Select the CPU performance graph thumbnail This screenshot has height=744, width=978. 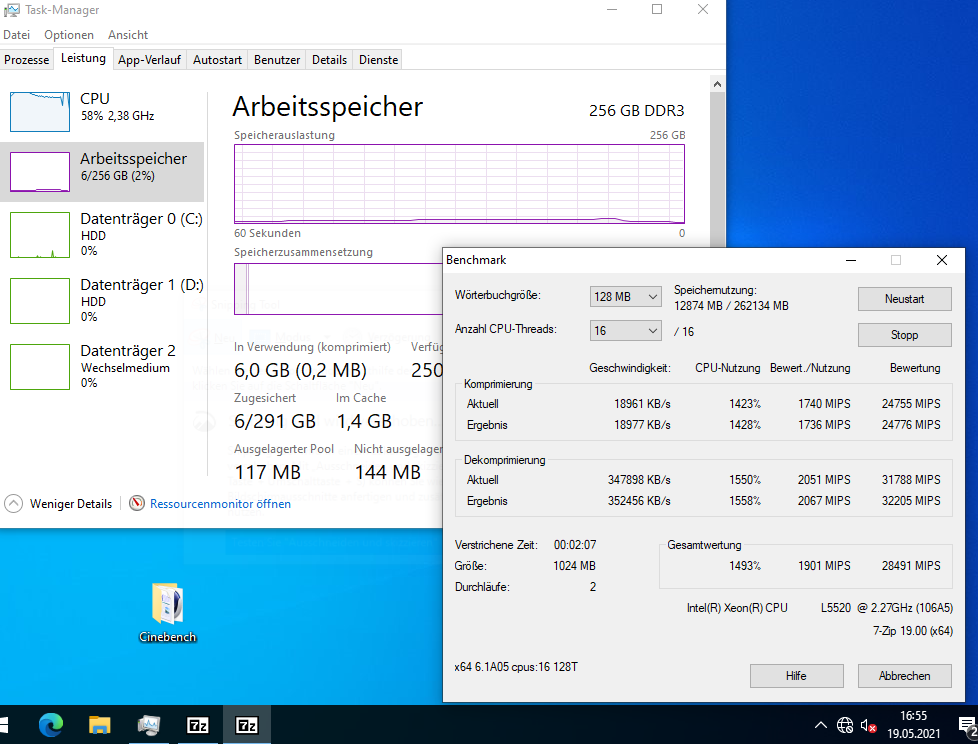click(x=40, y=112)
